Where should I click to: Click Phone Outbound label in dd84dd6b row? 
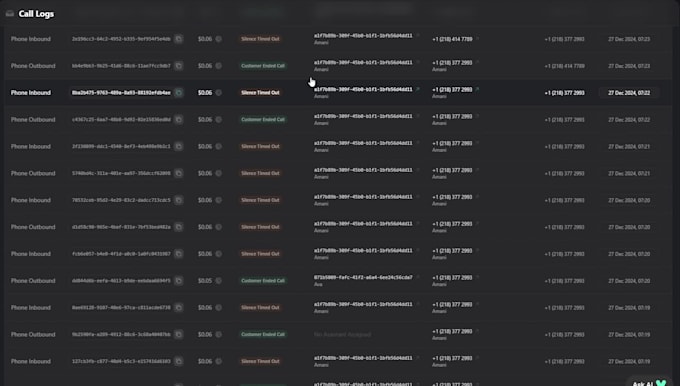pyautogui.click(x=33, y=281)
